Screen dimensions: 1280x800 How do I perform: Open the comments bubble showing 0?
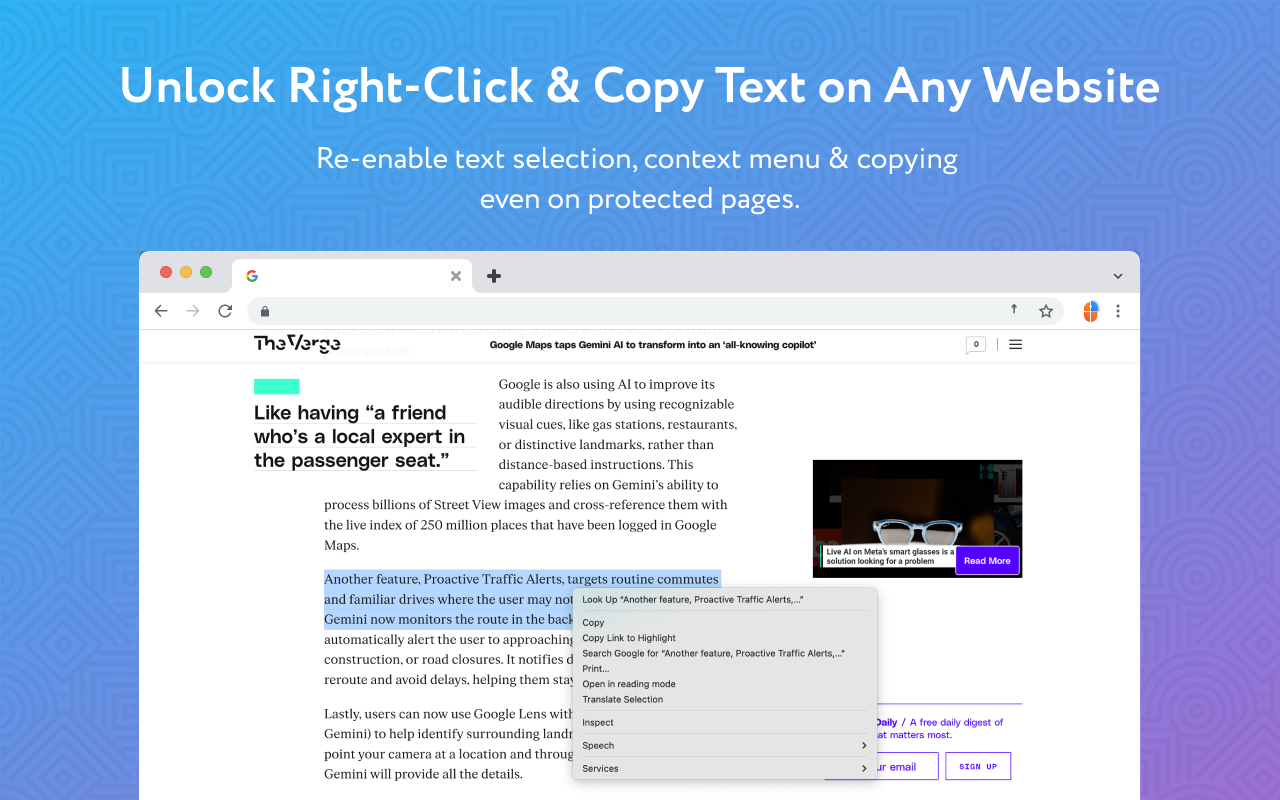click(x=976, y=345)
